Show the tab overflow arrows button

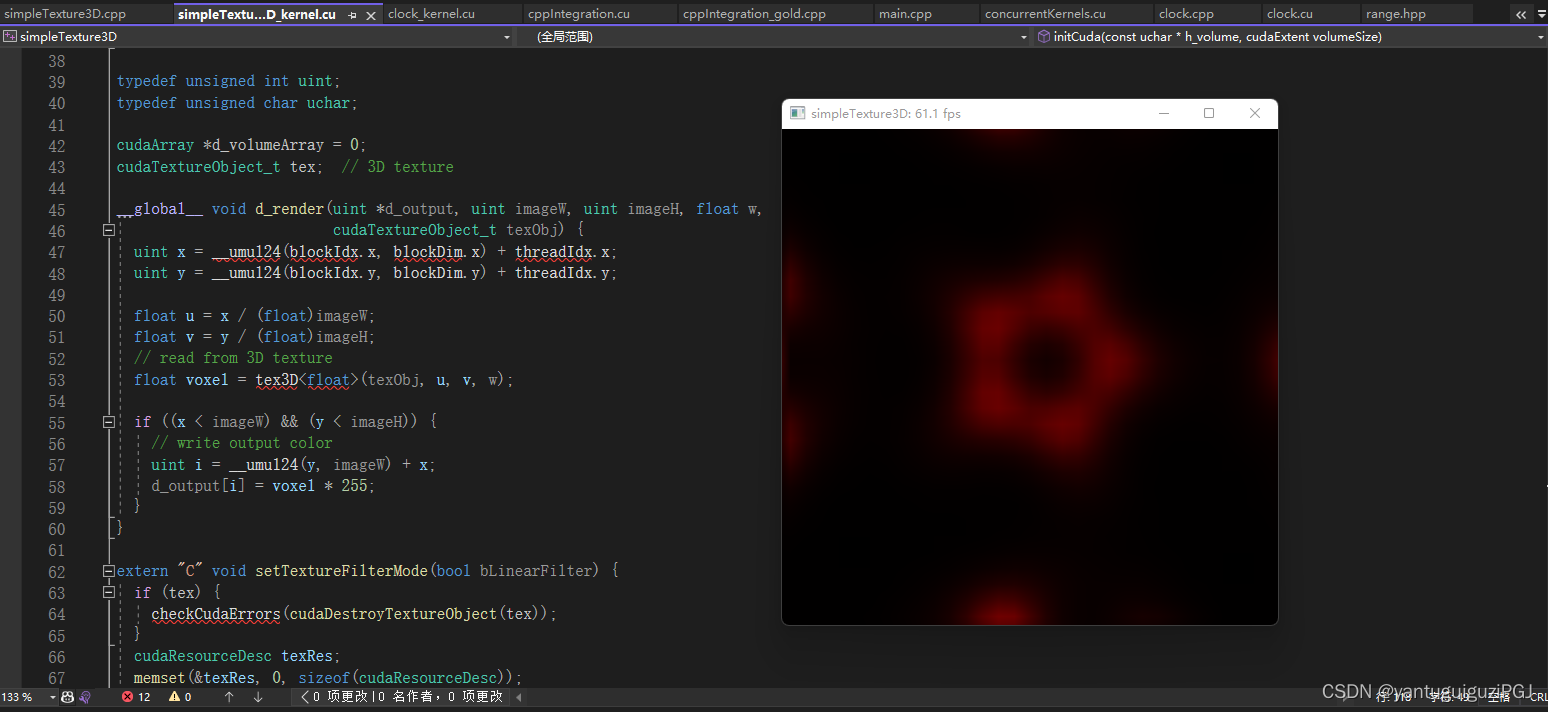(1521, 14)
